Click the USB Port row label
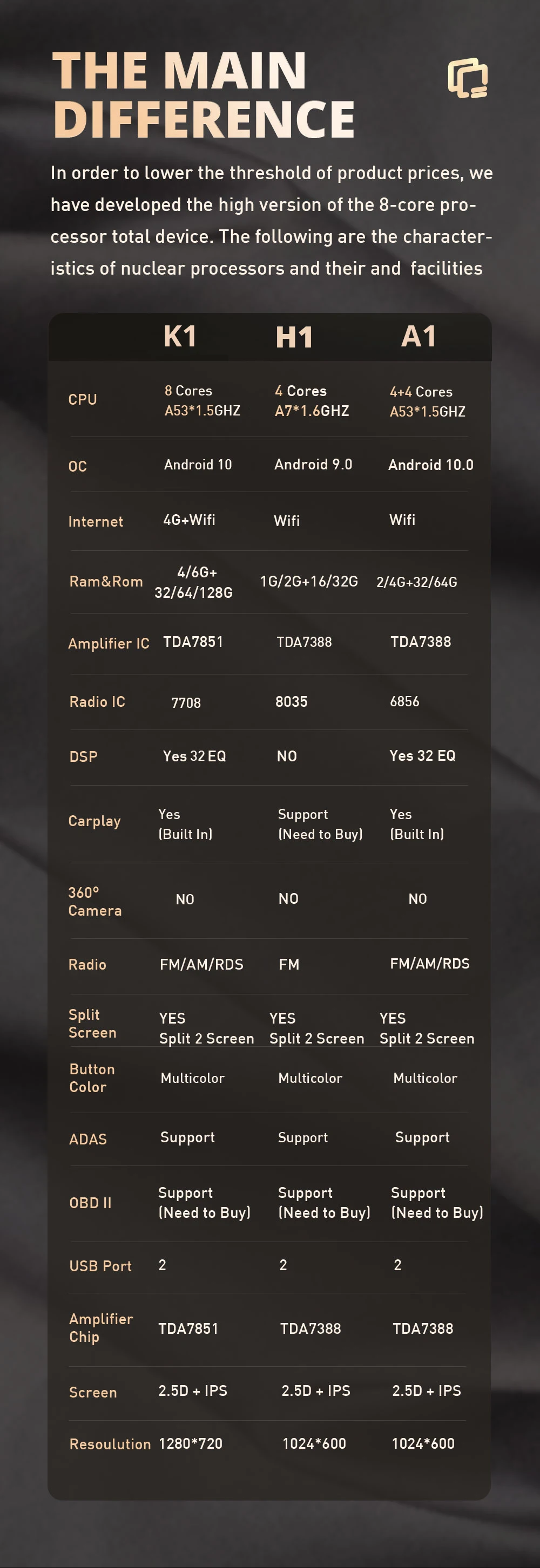Viewport: 540px width, 1568px height. coord(100,1266)
